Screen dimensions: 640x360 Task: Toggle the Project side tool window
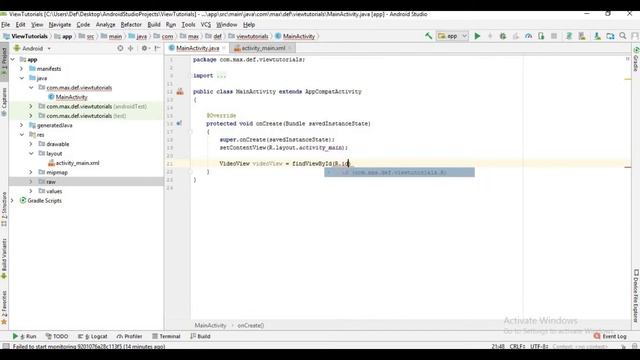[4, 62]
